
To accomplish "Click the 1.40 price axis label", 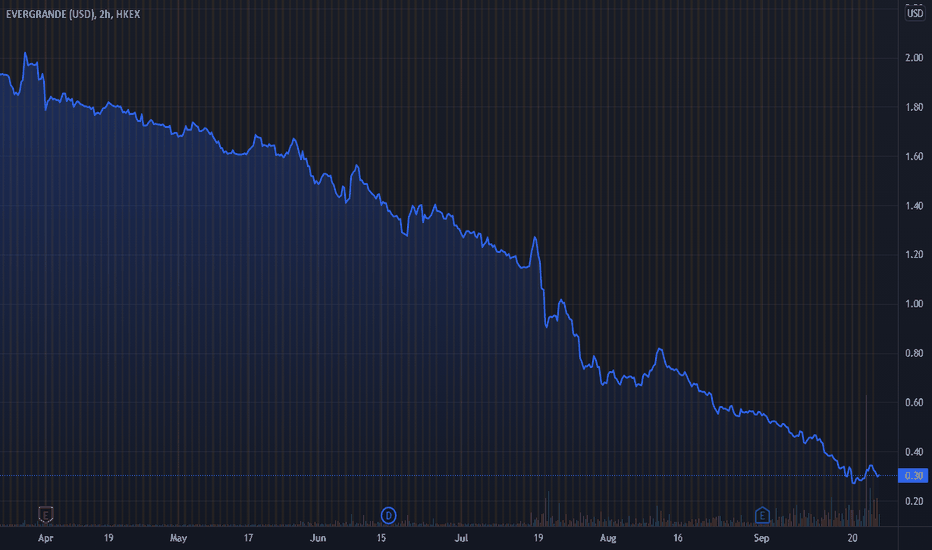I will click(x=914, y=206).
